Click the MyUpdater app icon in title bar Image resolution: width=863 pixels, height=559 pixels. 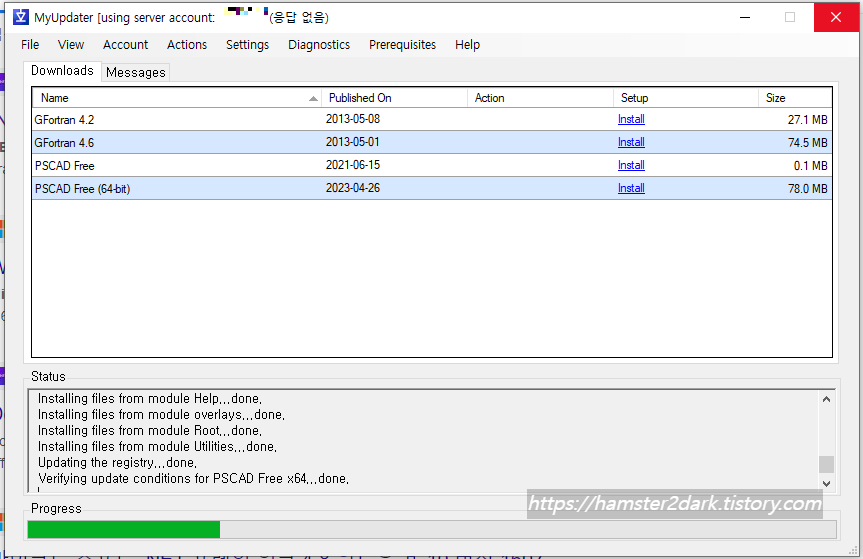[21, 17]
